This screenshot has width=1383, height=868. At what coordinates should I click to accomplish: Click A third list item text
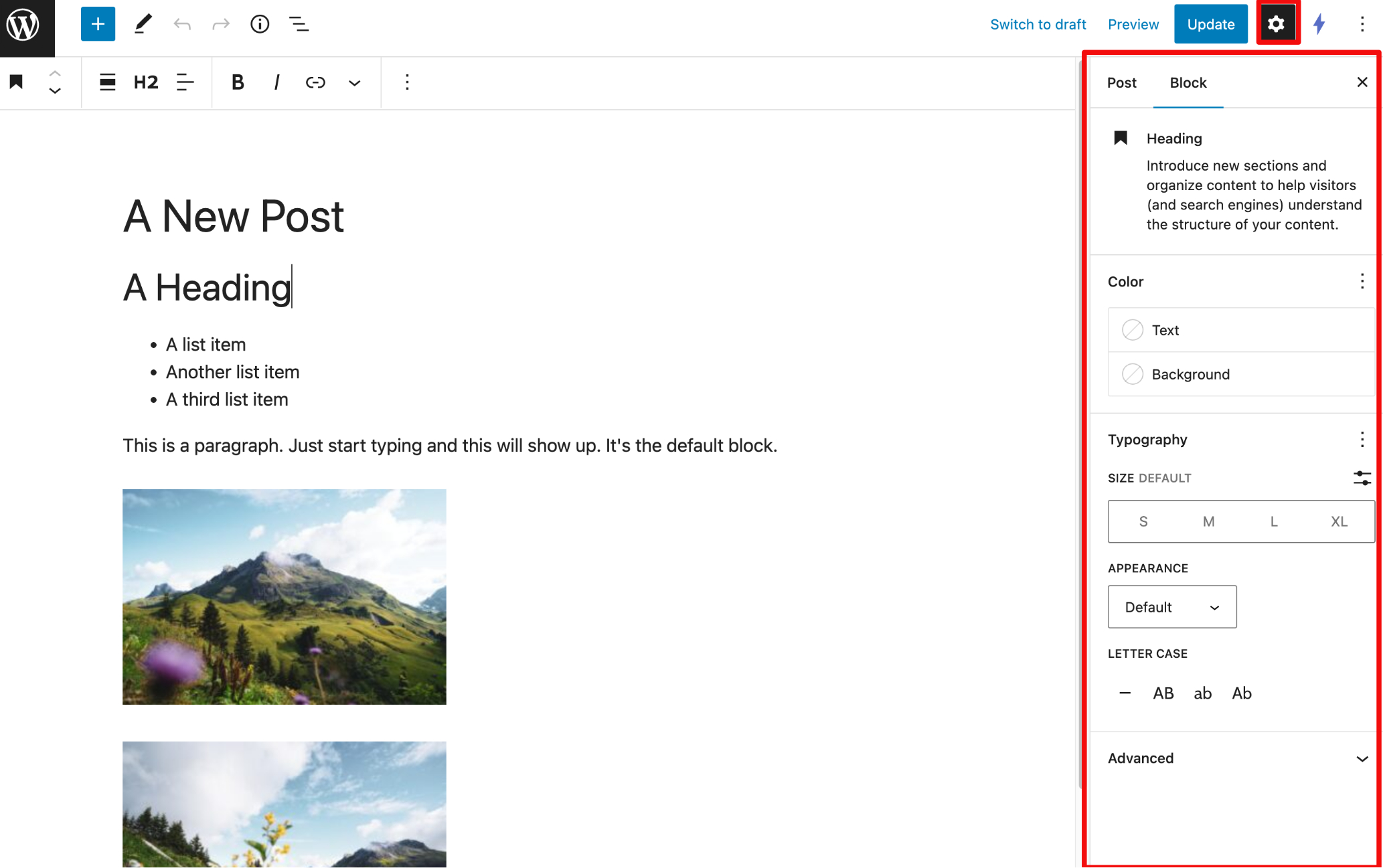coord(227,400)
